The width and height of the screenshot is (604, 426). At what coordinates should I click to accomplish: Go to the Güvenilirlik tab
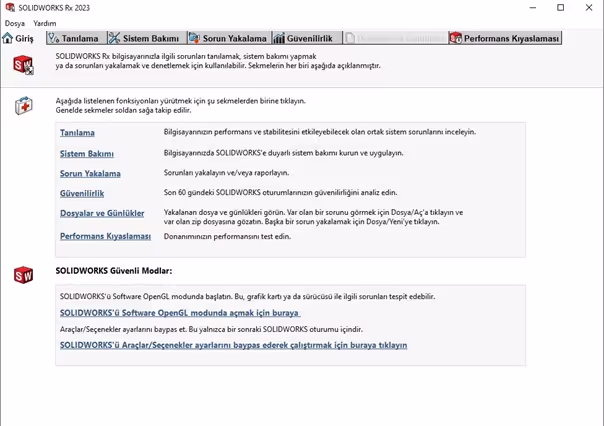[x=307, y=38]
